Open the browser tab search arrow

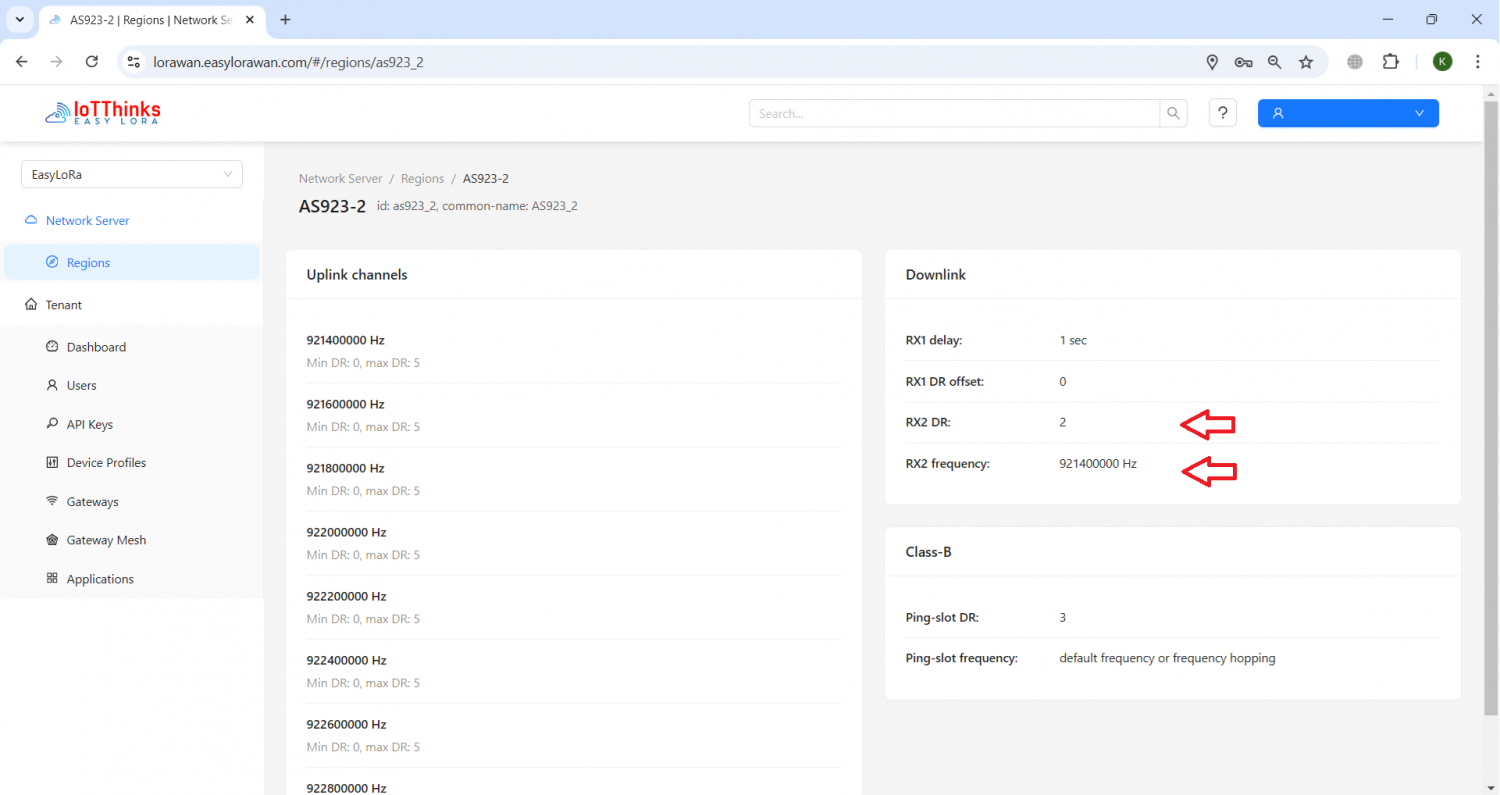[20, 19]
